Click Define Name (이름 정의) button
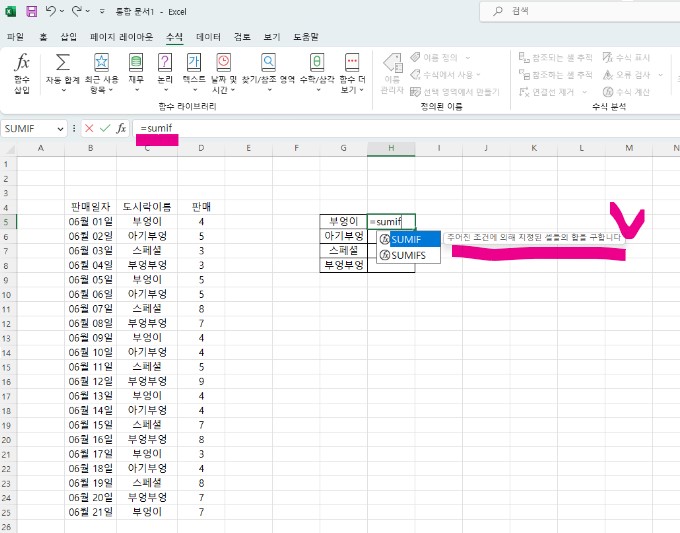Image resolution: width=680 pixels, height=533 pixels. click(x=435, y=57)
